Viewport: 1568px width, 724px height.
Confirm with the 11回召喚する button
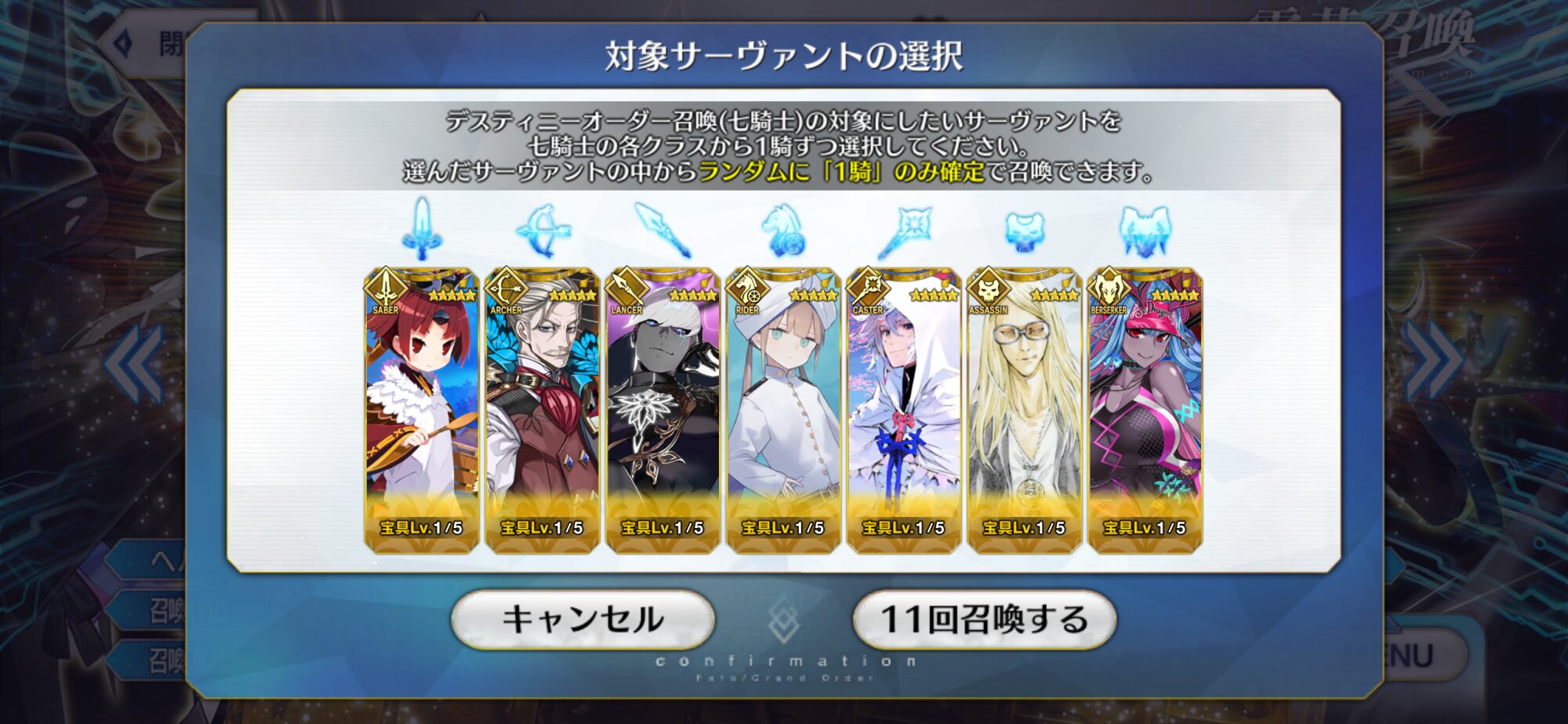(985, 619)
